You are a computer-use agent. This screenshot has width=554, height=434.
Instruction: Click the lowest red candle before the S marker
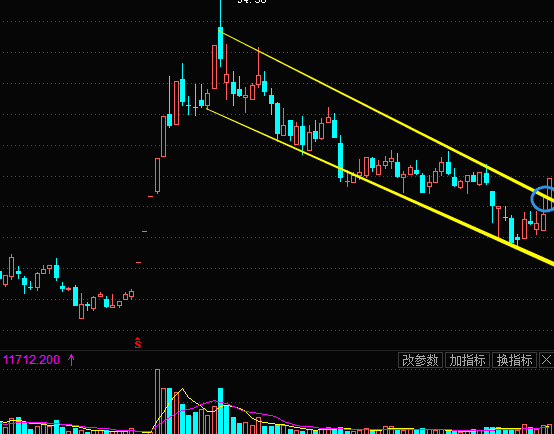pyautogui.click(x=82, y=311)
